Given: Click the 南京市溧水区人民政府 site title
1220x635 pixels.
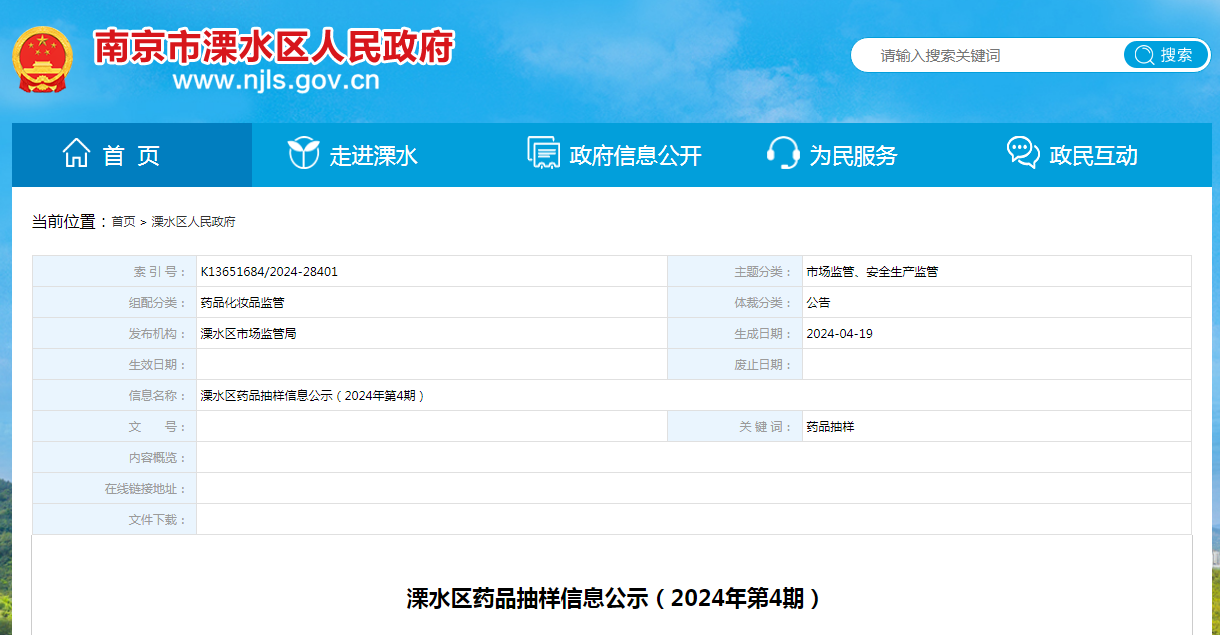Looking at the screenshot, I should (274, 46).
